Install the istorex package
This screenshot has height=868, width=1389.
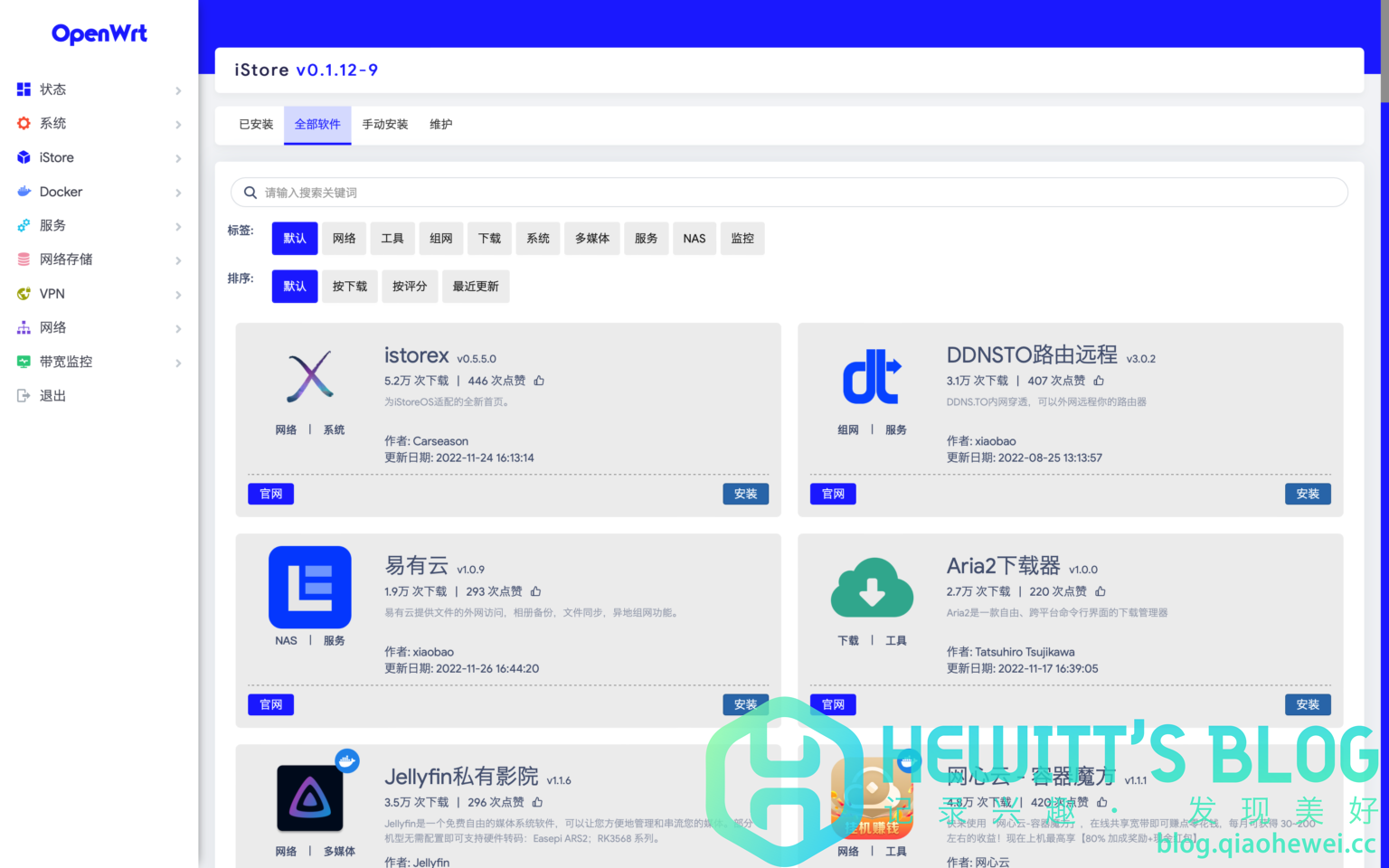745,494
